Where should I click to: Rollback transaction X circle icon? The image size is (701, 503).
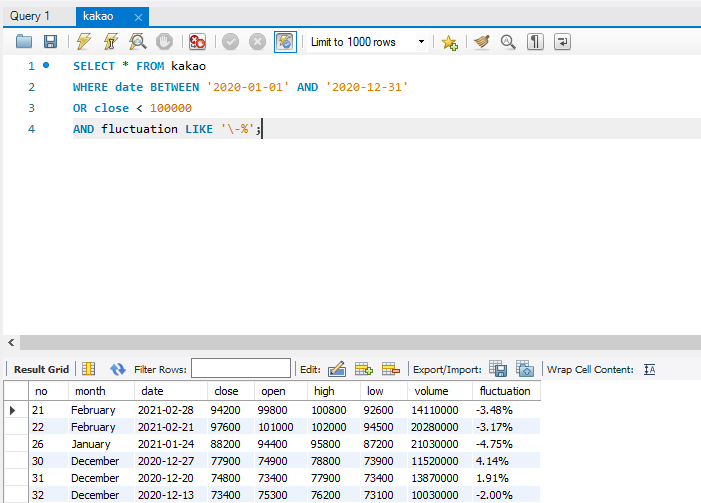(x=257, y=42)
